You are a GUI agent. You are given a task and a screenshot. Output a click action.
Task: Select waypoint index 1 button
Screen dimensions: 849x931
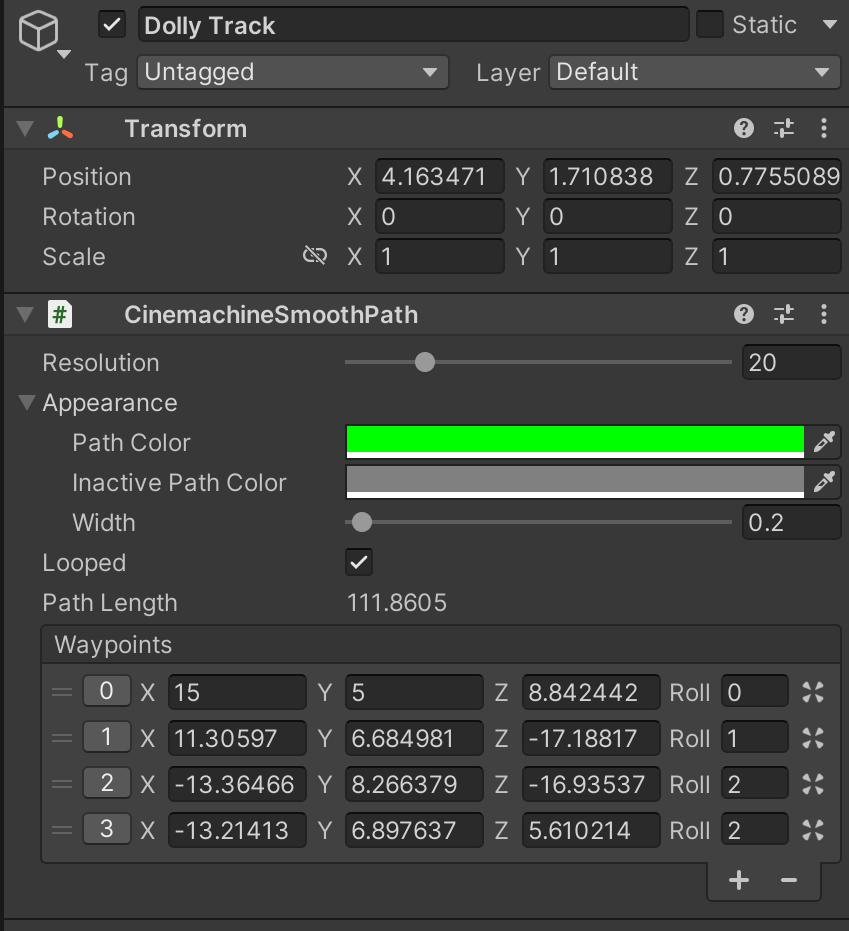107,737
